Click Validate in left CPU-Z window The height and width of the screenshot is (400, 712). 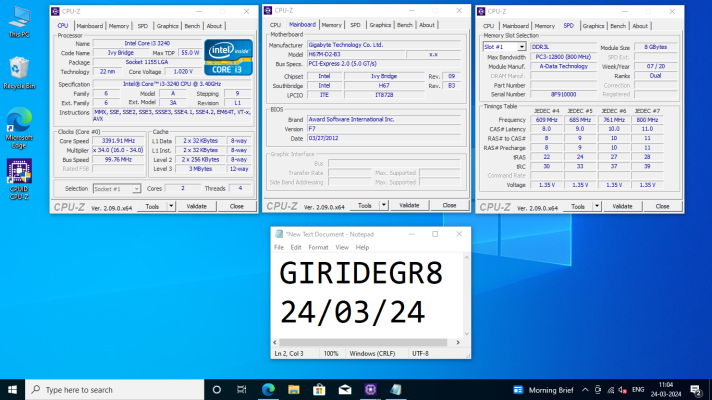[197, 206]
